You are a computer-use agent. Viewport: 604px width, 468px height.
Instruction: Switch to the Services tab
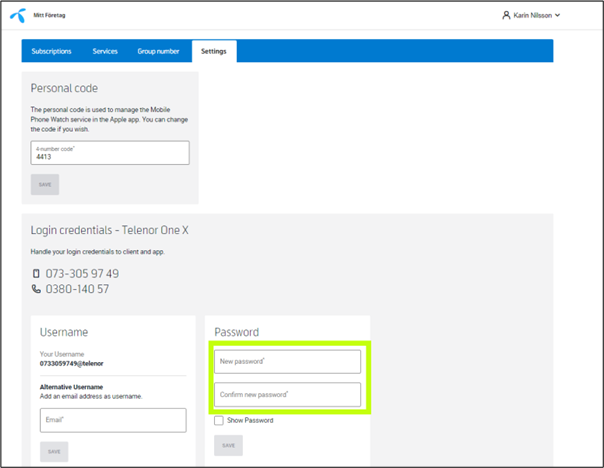[x=105, y=51]
